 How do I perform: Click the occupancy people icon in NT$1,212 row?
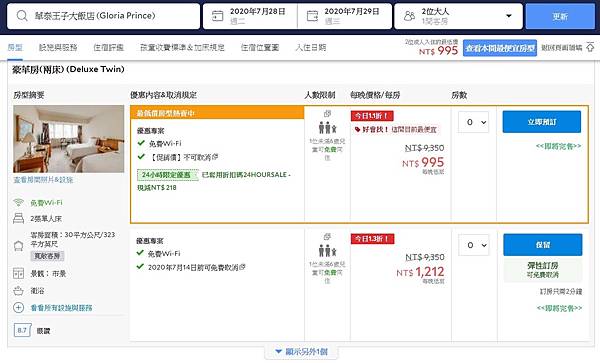coord(327,251)
